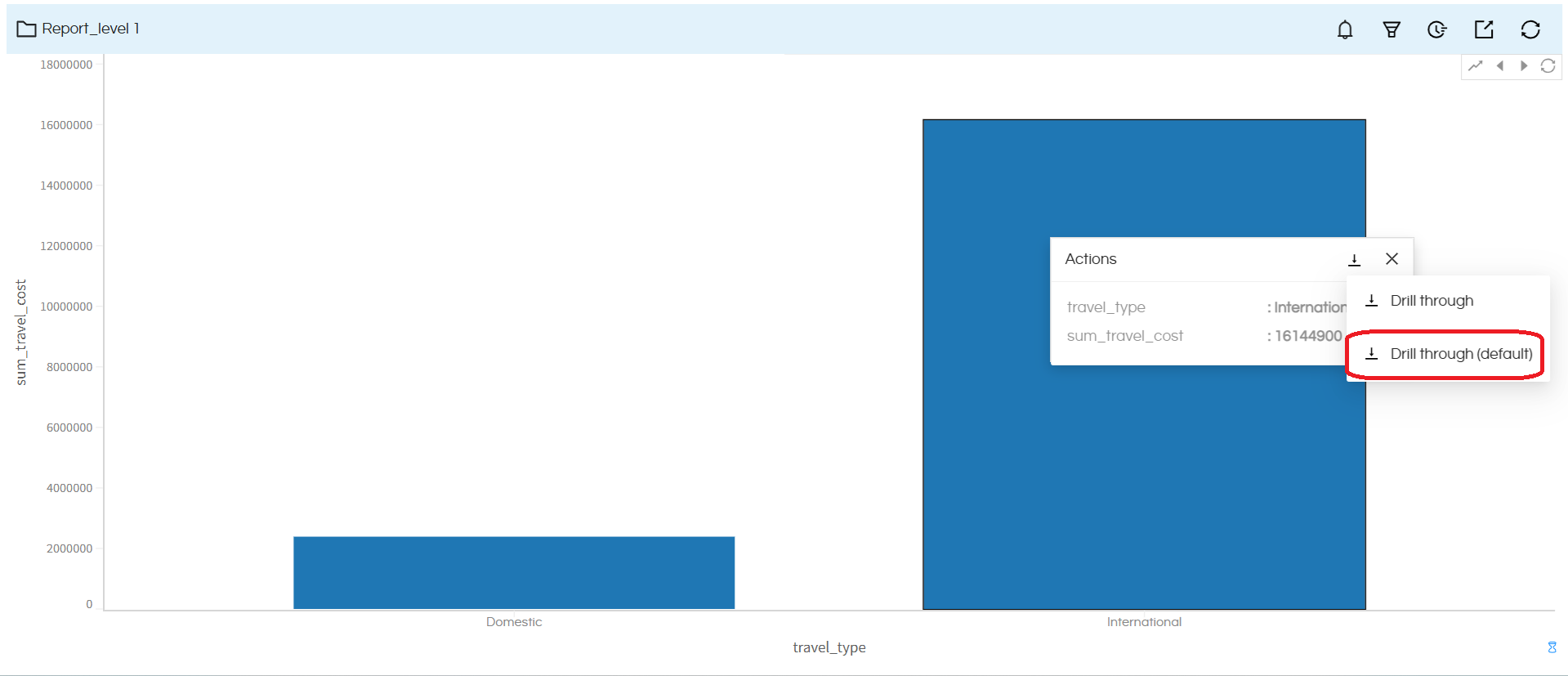Screen dimensions: 1568x676
Task: Click the sum_travel_cost axis title
Action: [21, 332]
